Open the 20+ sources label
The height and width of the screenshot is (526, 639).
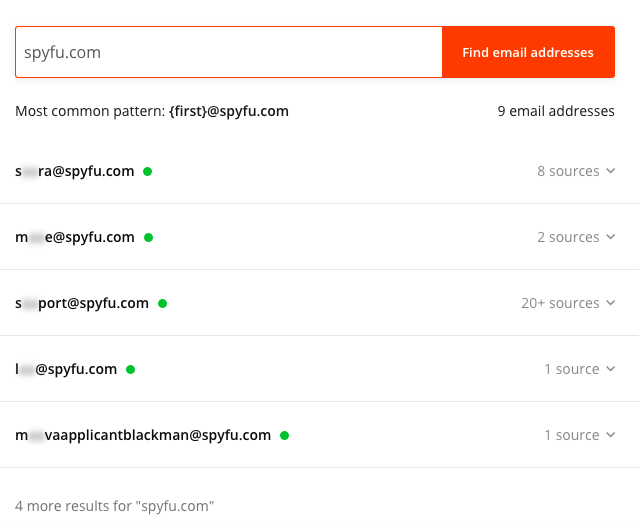(x=560, y=303)
